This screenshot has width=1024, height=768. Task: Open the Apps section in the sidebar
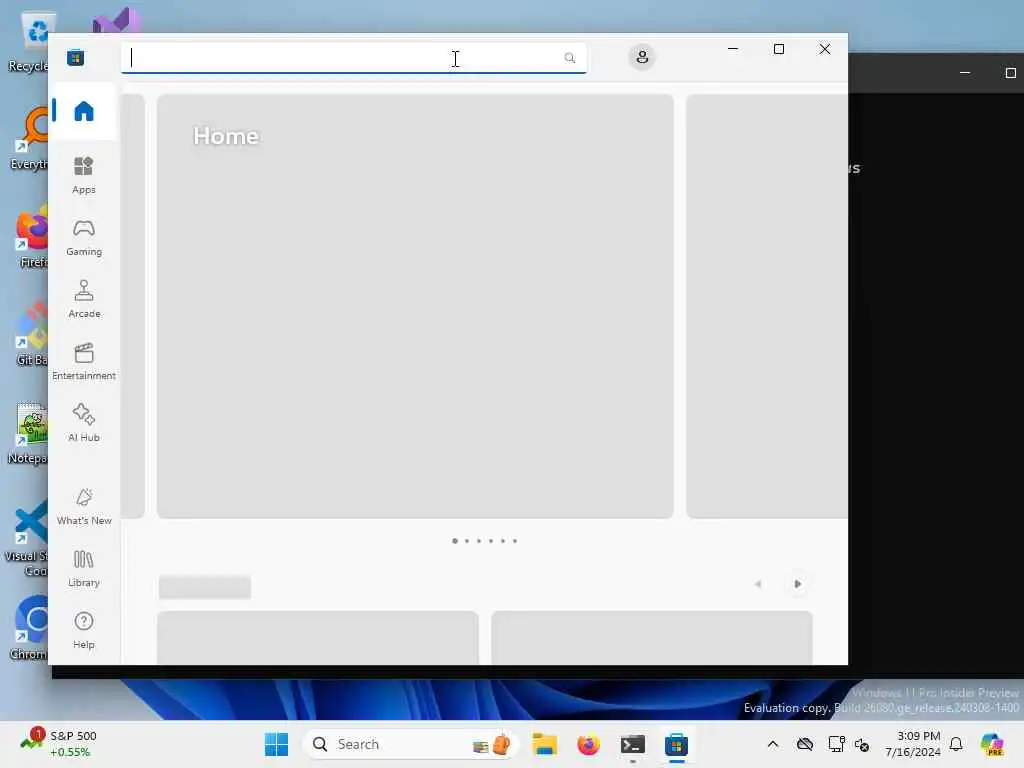coord(84,176)
